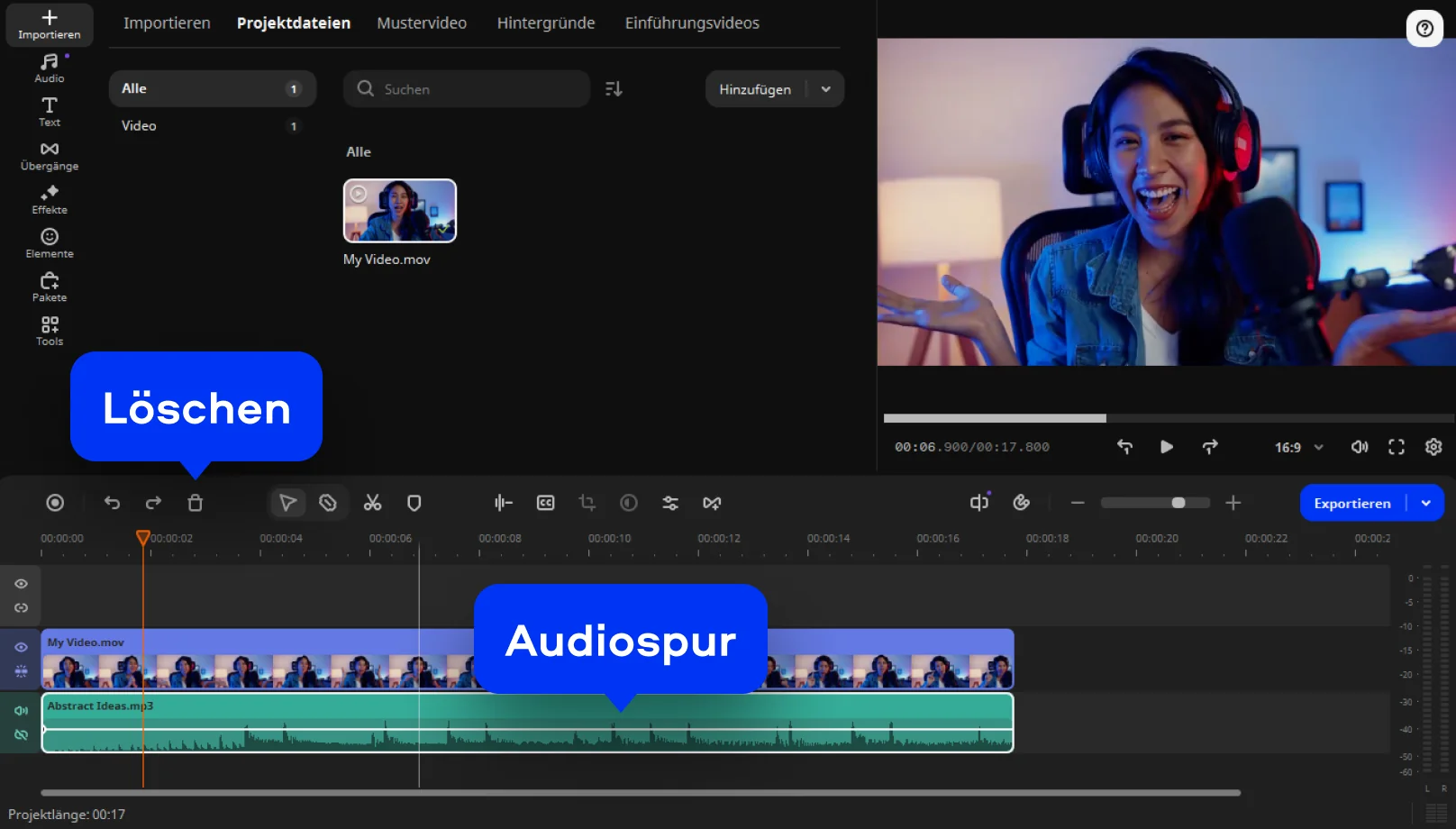This screenshot has width=1456, height=829.
Task: Click the Importieren button in sidebar
Action: 50,24
